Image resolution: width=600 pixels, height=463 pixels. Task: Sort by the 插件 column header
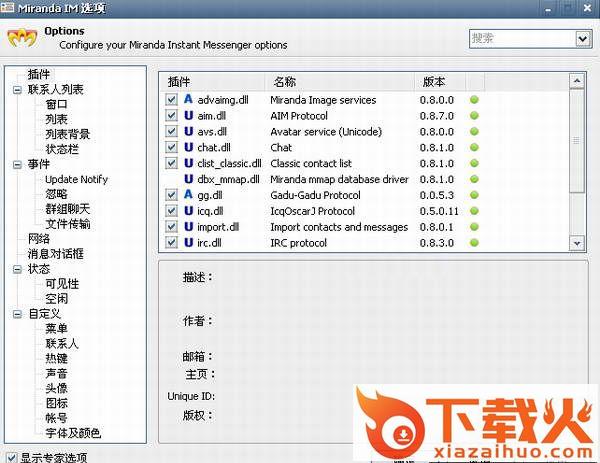212,82
